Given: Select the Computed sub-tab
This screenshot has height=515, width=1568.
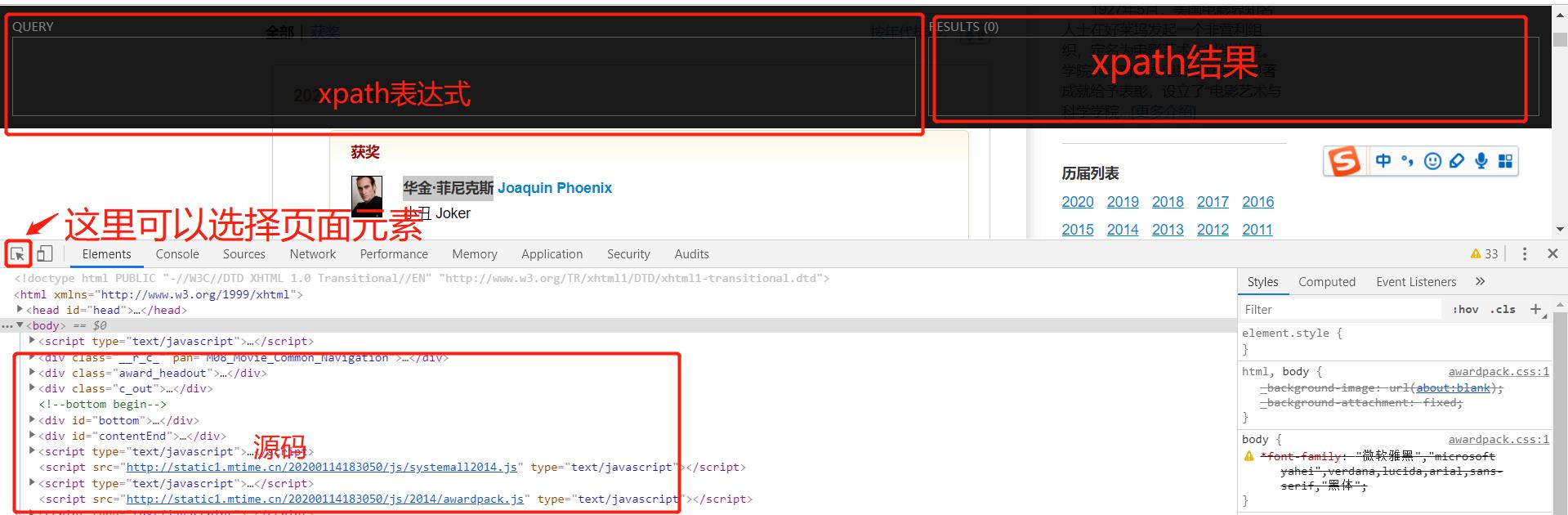Looking at the screenshot, I should [x=1327, y=281].
